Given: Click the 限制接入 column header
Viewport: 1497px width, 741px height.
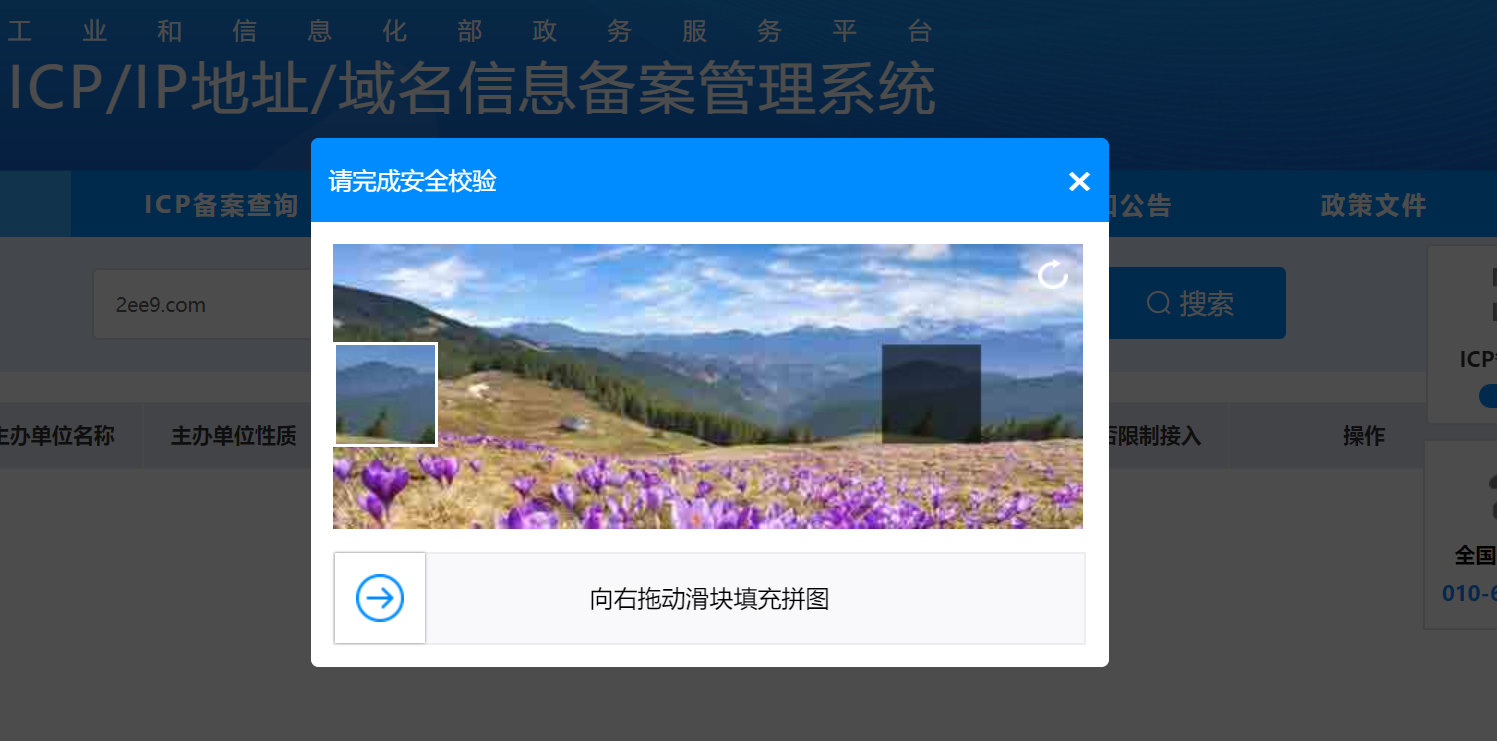Looking at the screenshot, I should 1155,436.
